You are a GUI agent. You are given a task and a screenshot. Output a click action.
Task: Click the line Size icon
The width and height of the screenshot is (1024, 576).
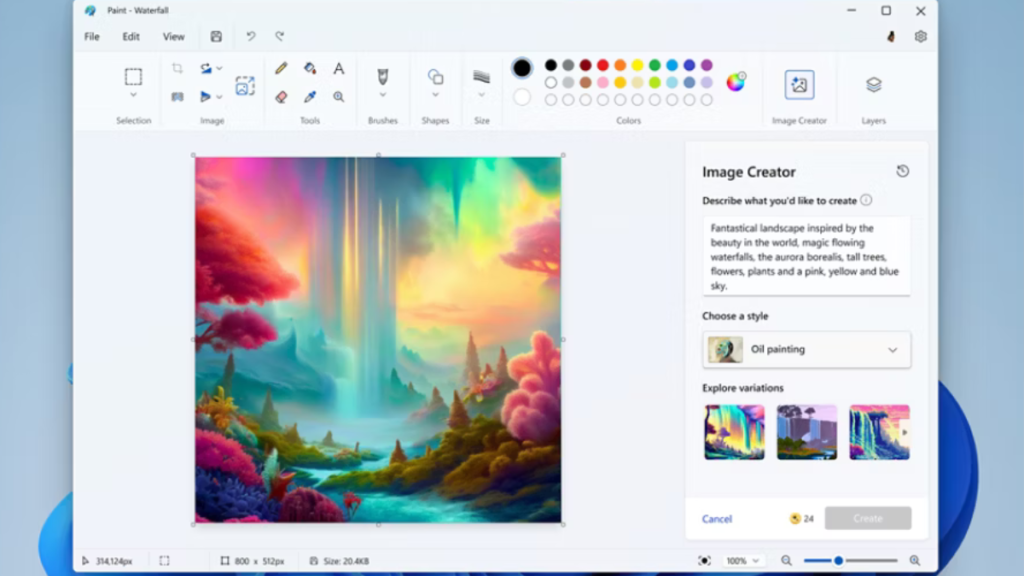(482, 77)
